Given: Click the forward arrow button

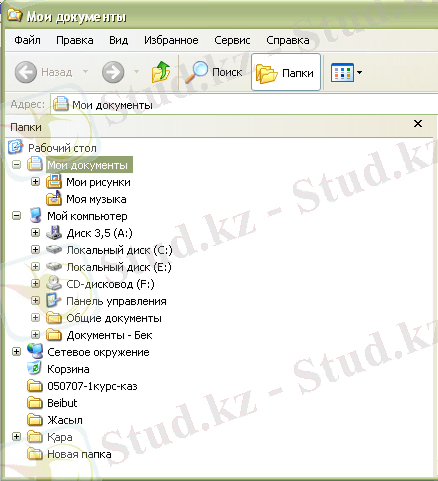Looking at the screenshot, I should (113, 72).
